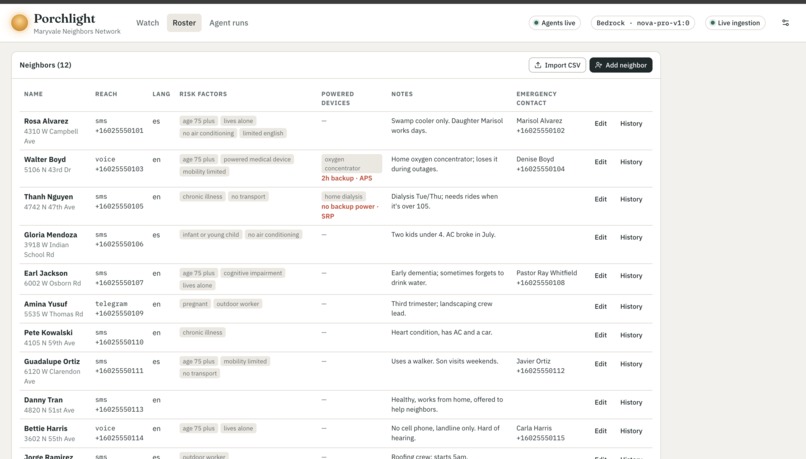Click the name Thanh Nguyen

[48, 197]
